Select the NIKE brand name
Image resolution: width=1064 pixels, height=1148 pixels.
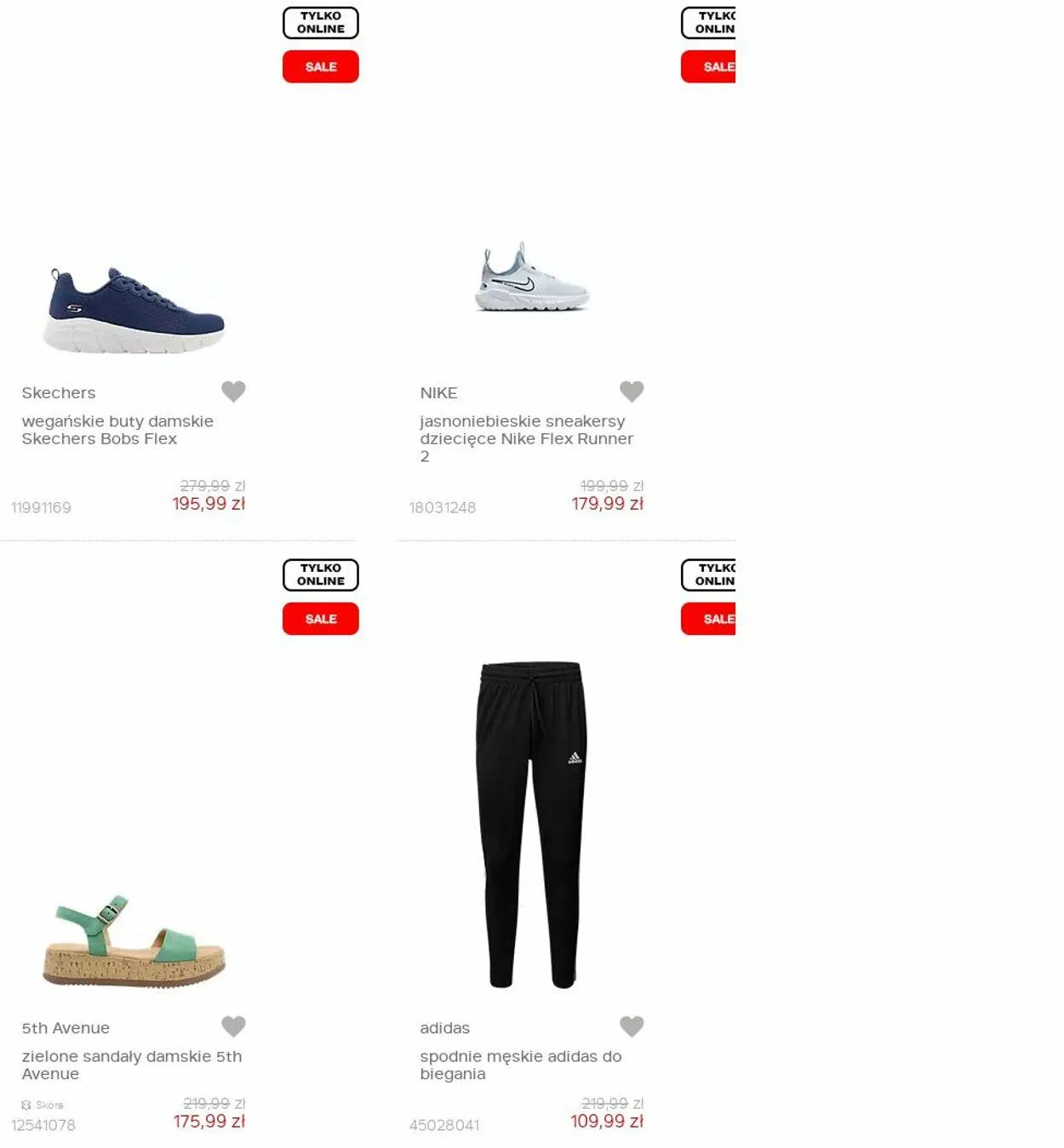(438, 392)
